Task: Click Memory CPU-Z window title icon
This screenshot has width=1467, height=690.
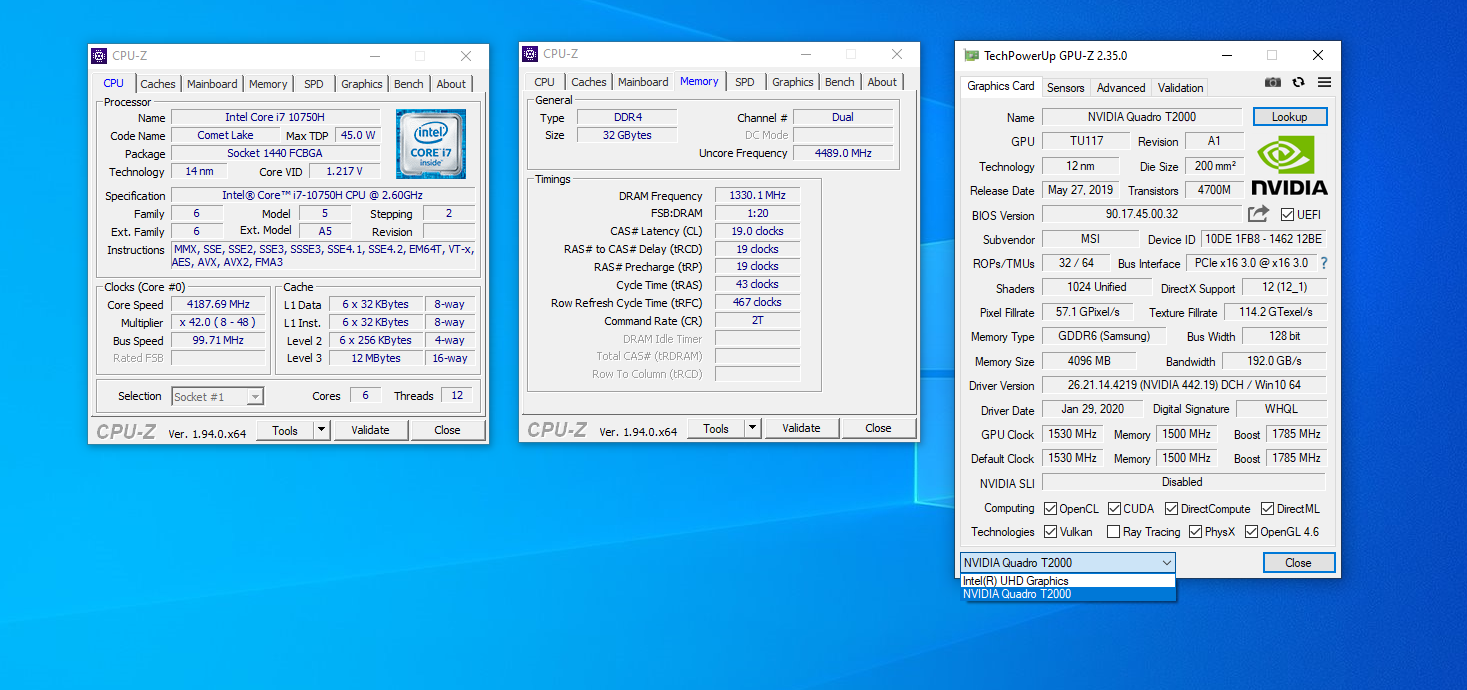Action: tap(529, 54)
